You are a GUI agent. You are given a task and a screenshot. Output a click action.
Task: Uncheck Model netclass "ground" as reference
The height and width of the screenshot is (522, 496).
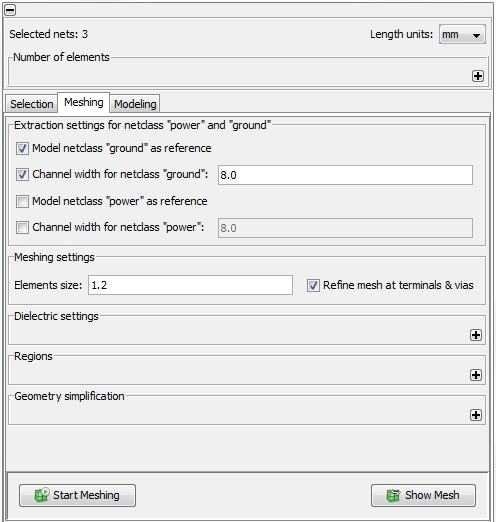click(22, 148)
